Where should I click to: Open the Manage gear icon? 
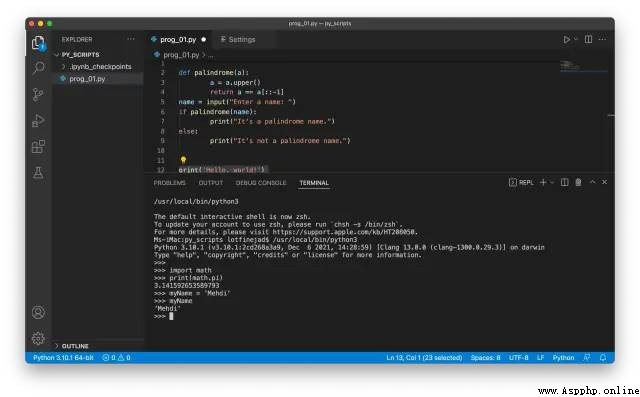[x=38, y=338]
